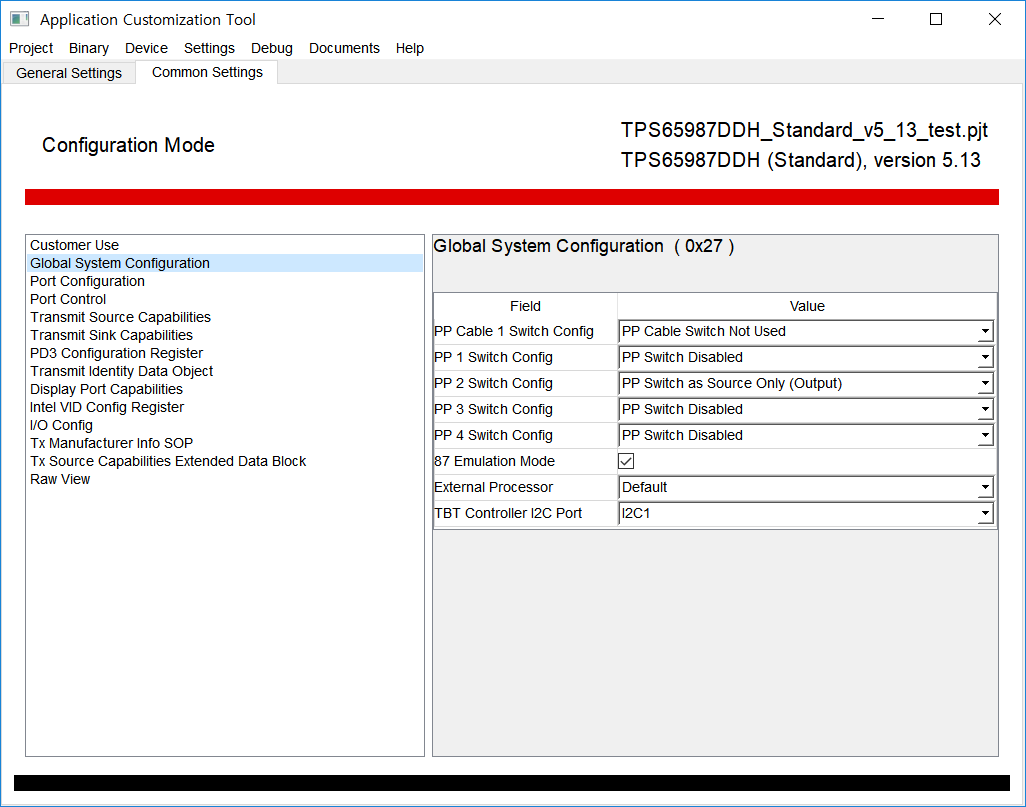
Task: Click the Configuration Mode heading
Action: pos(128,145)
